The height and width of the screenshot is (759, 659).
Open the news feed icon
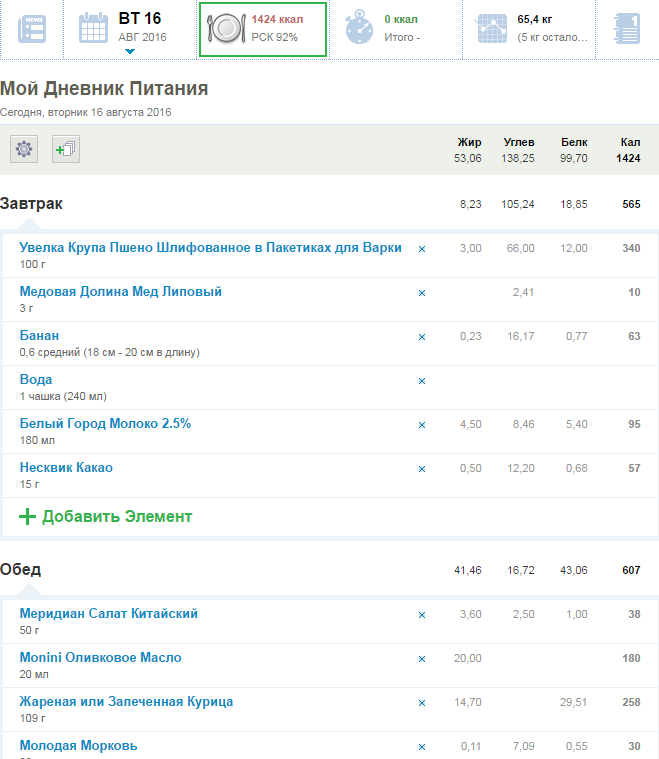point(31,29)
